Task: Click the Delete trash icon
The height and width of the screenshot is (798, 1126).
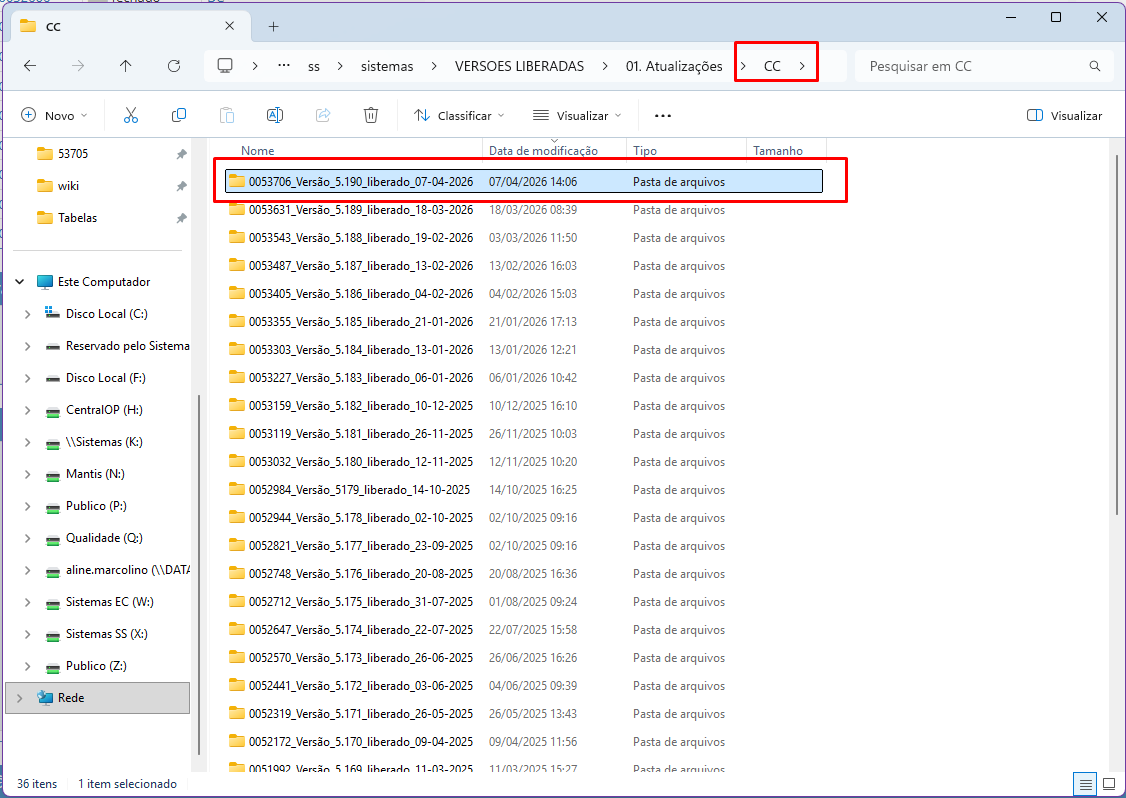Action: (371, 115)
